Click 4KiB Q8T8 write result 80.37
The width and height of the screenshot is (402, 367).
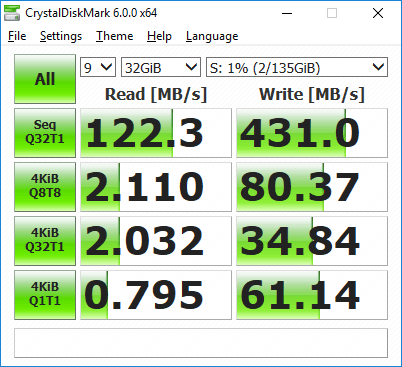click(x=312, y=187)
